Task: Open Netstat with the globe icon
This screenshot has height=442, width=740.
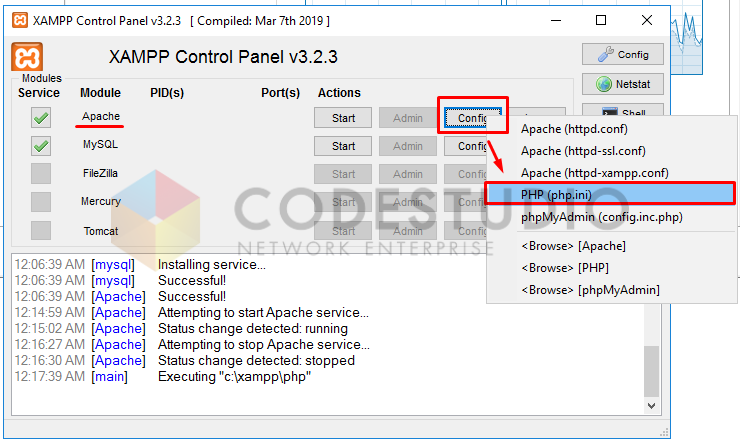Action: pyautogui.click(x=622, y=84)
